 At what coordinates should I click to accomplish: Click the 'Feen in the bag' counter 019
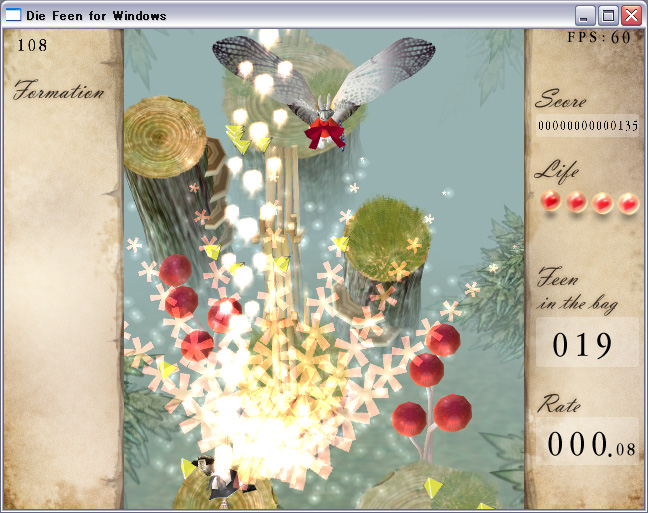pos(582,345)
